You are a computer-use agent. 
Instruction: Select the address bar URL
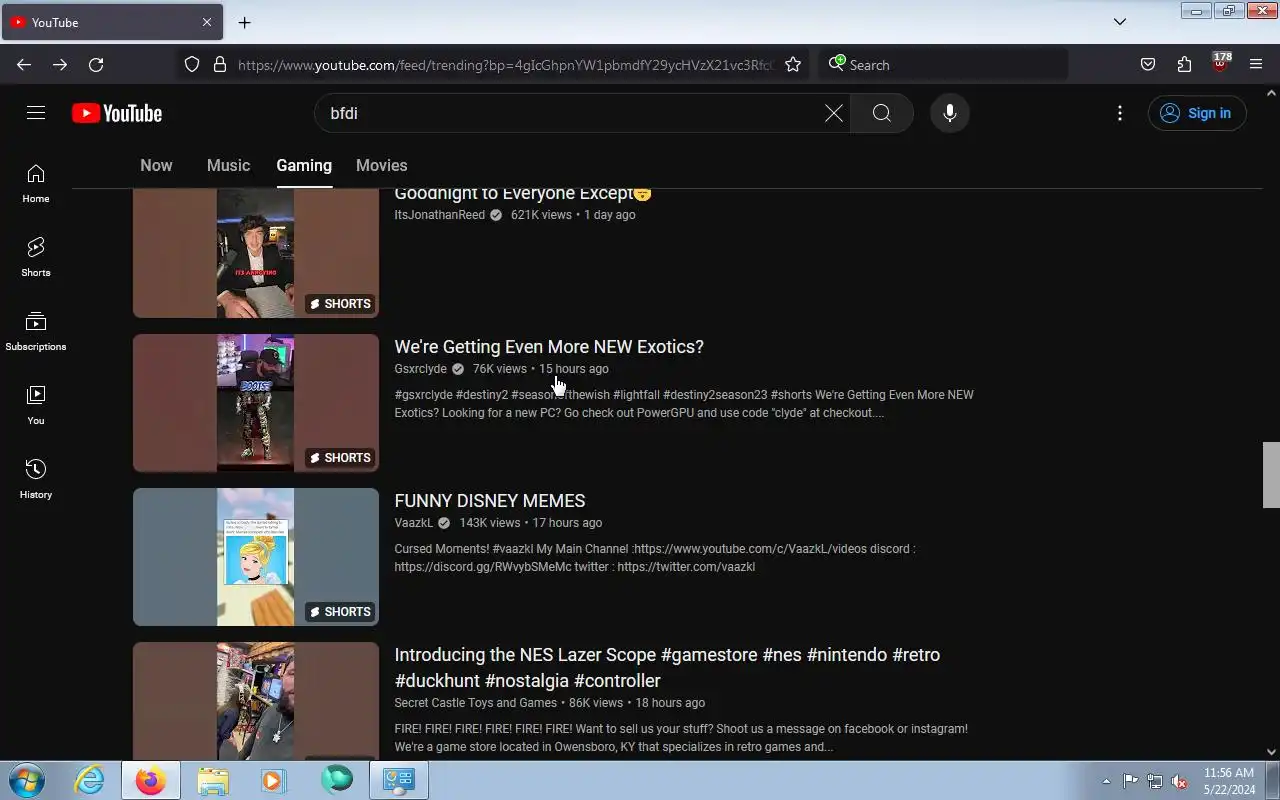tap(505, 65)
